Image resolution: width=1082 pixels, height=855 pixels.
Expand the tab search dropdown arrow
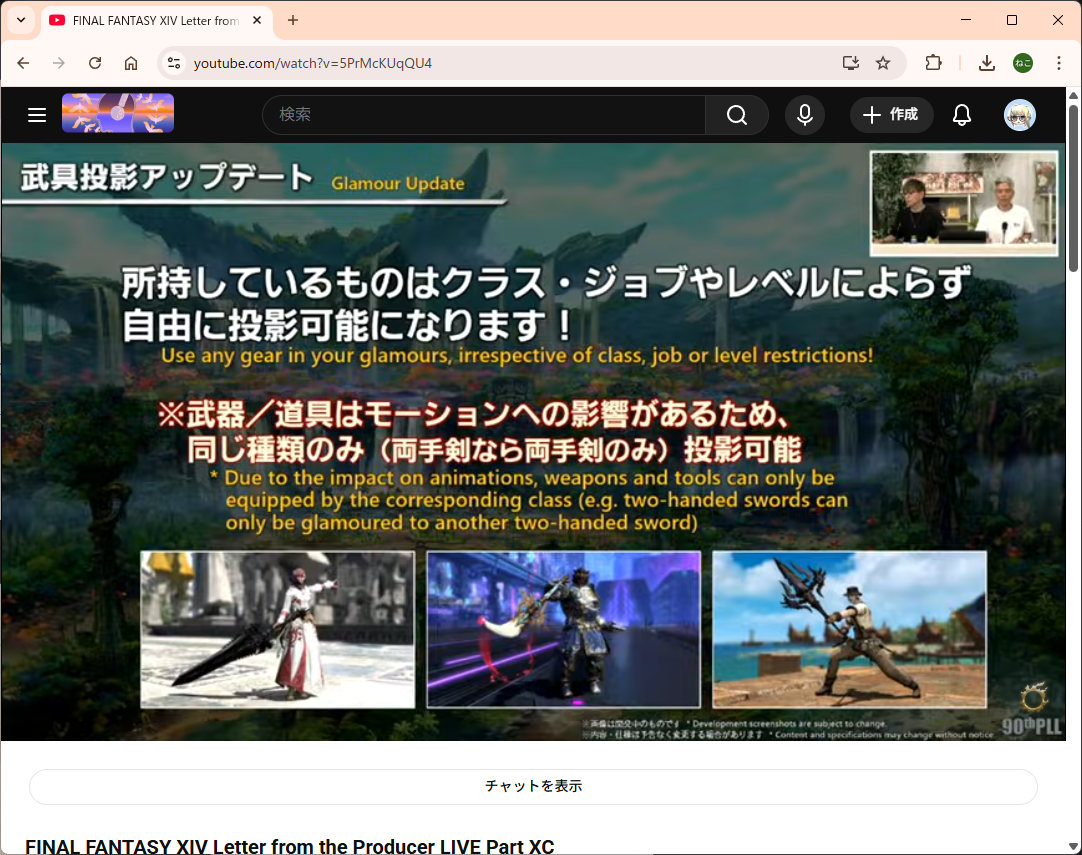[20, 20]
